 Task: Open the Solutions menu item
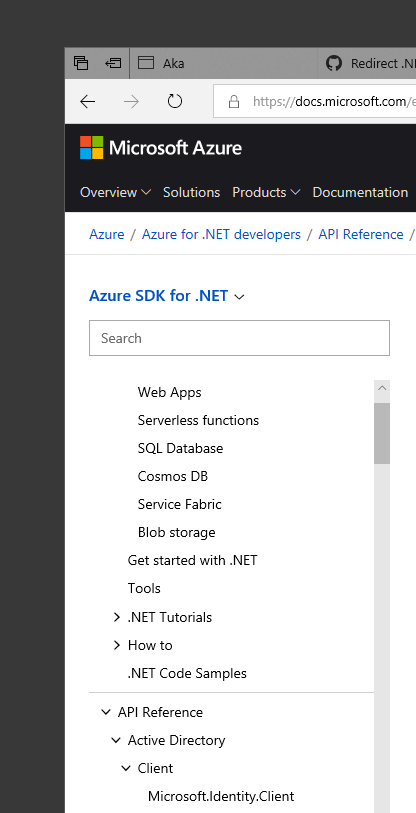tap(191, 192)
